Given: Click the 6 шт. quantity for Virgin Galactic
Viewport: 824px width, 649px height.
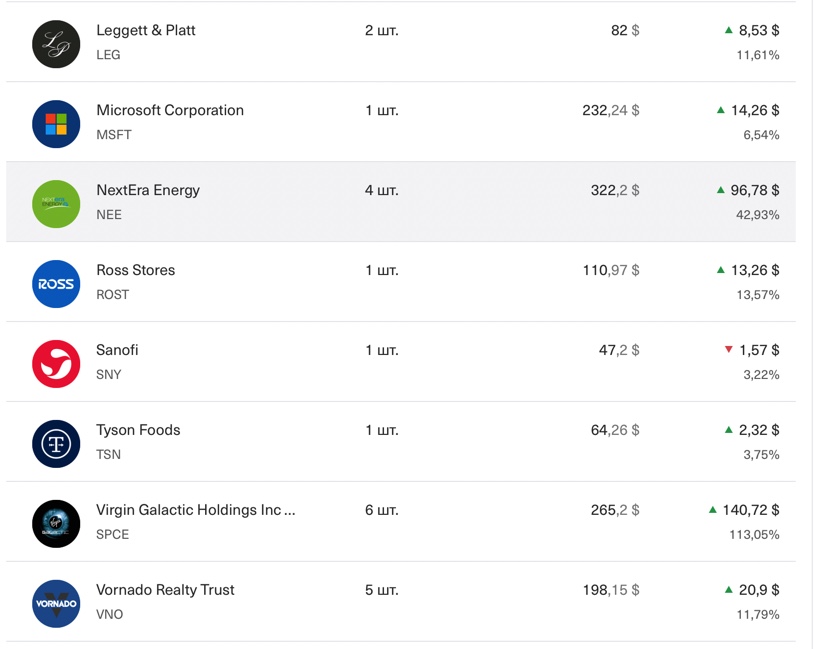Looking at the screenshot, I should [x=382, y=510].
